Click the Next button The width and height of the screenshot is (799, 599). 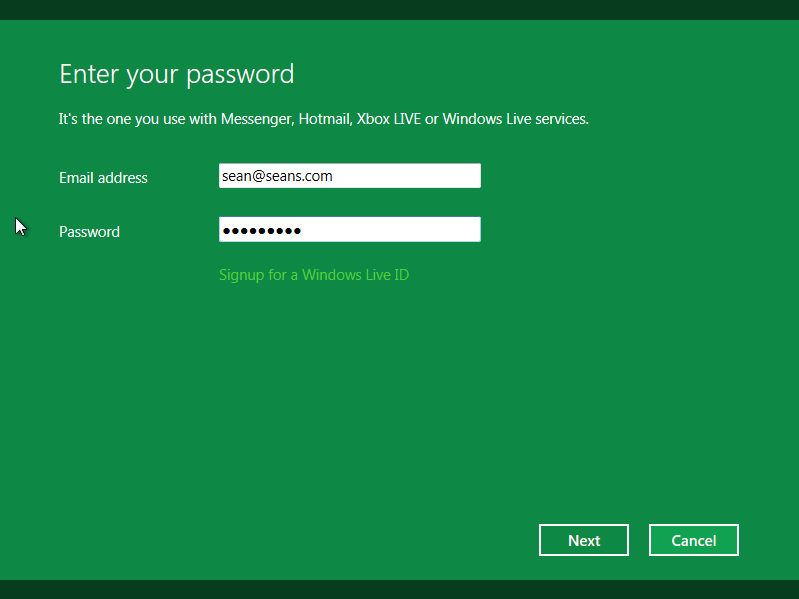(x=584, y=540)
